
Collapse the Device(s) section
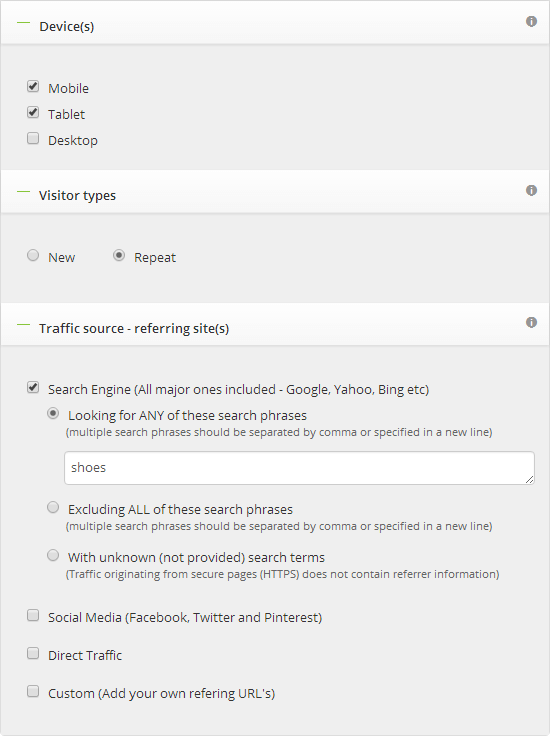click(23, 23)
